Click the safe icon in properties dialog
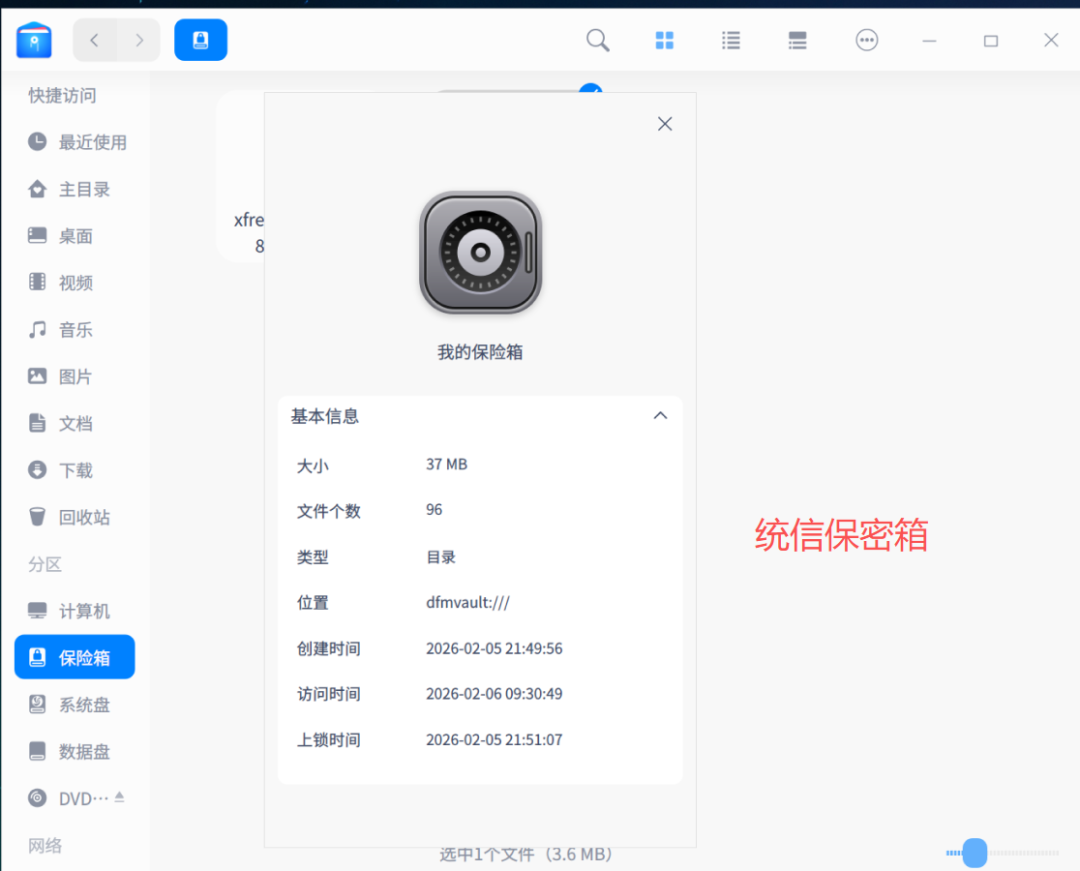Viewport: 1080px width, 871px height. point(480,253)
